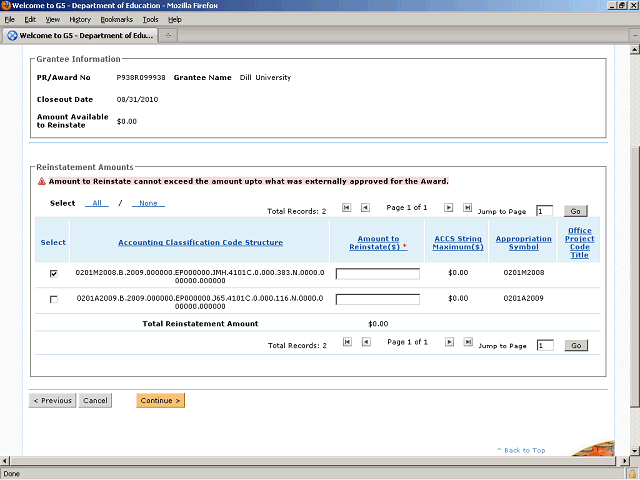
Task: Click next page arrow in top pagination
Action: pyautogui.click(x=449, y=208)
